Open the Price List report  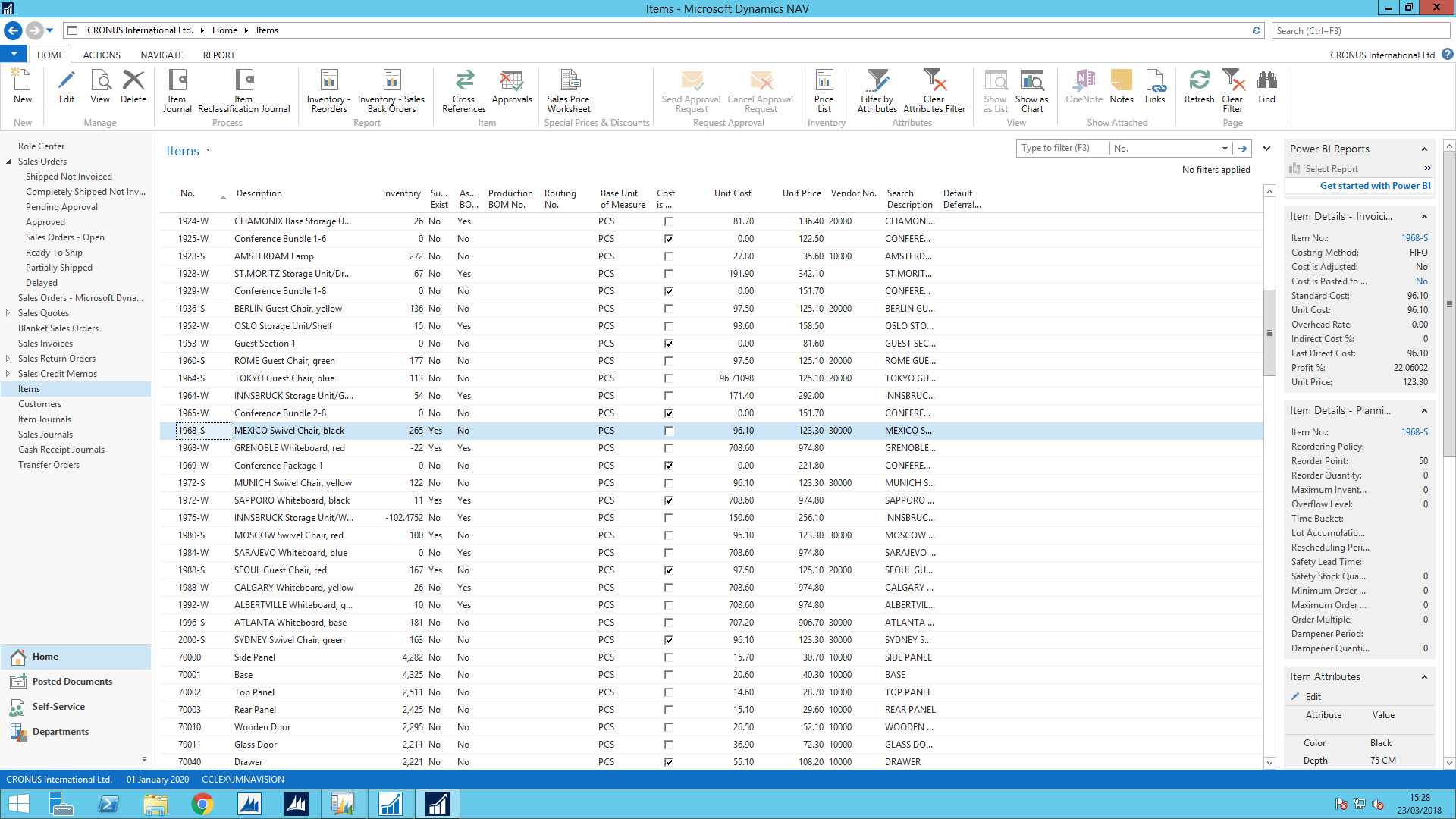824,91
